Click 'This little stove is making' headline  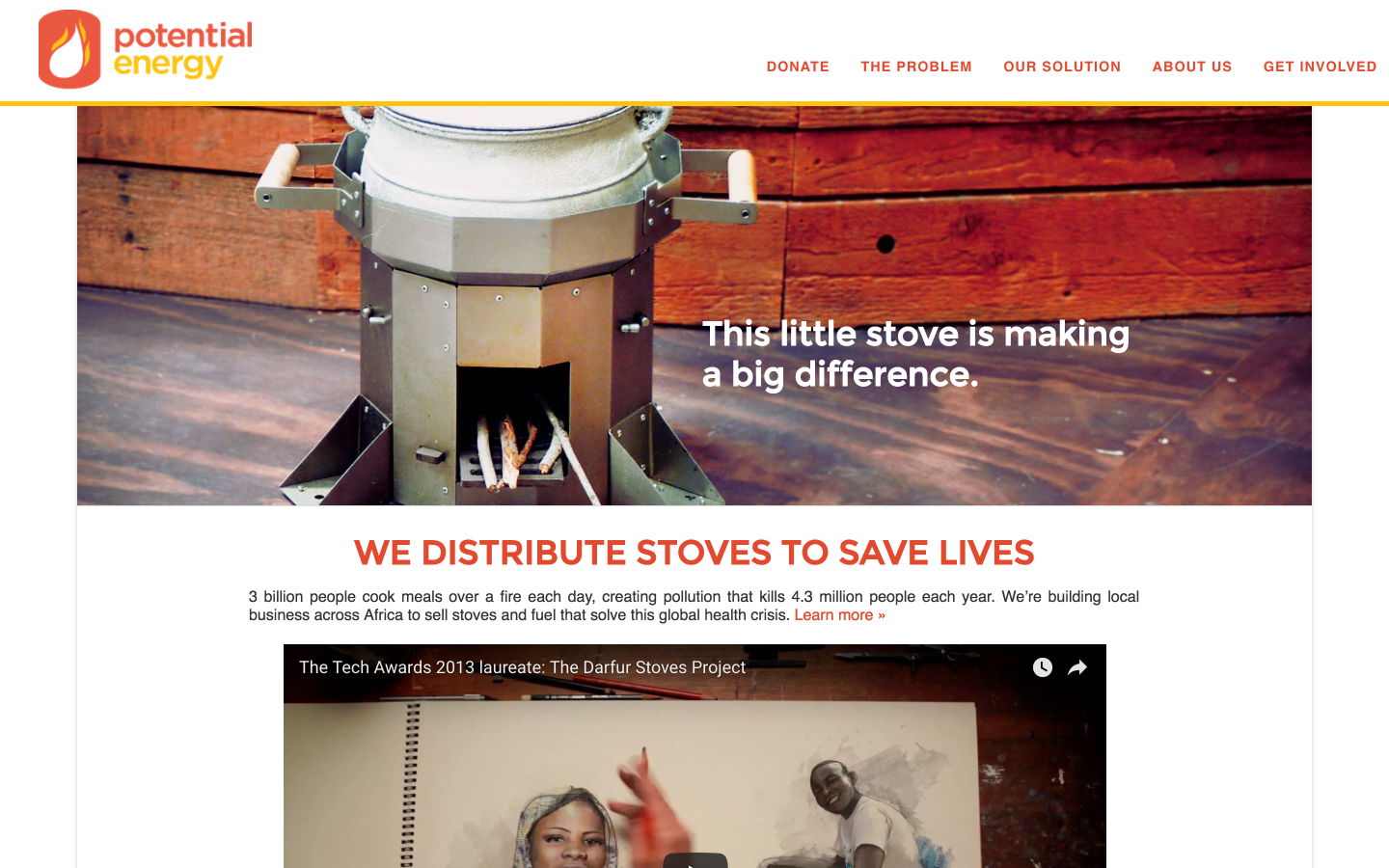click(x=915, y=334)
